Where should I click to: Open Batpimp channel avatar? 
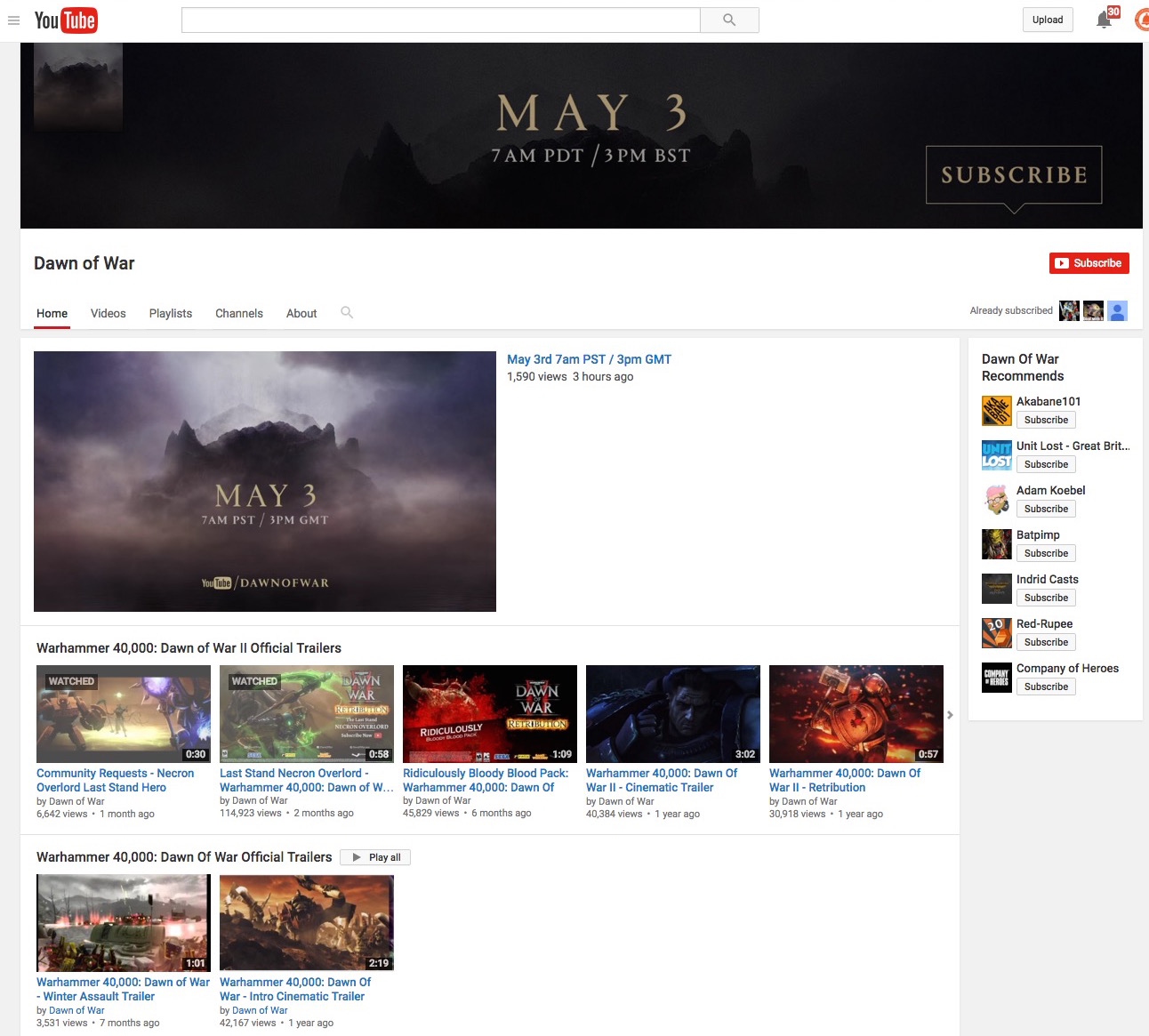(x=997, y=544)
